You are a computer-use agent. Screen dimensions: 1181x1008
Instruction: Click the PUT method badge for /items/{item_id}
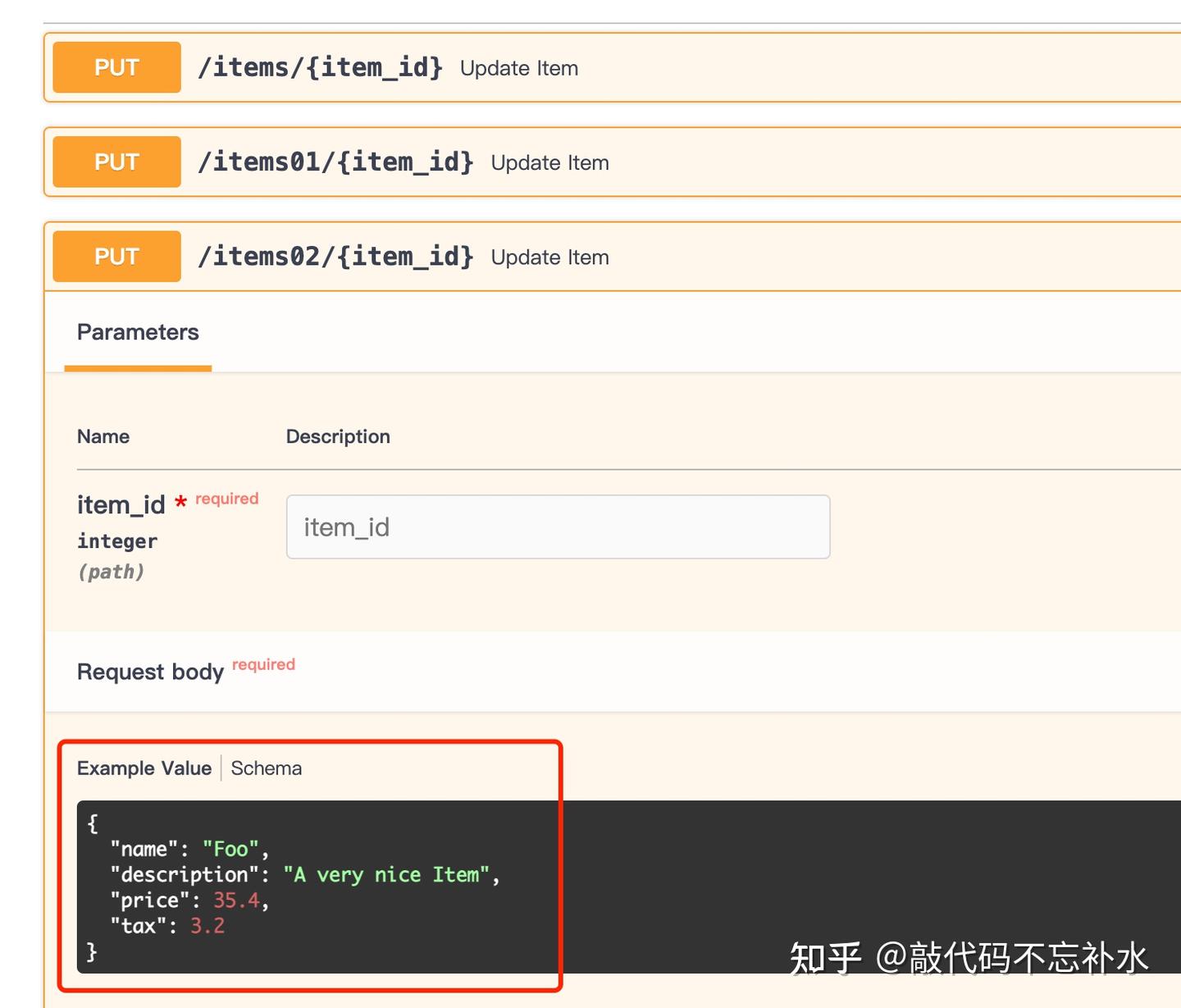[x=116, y=67]
